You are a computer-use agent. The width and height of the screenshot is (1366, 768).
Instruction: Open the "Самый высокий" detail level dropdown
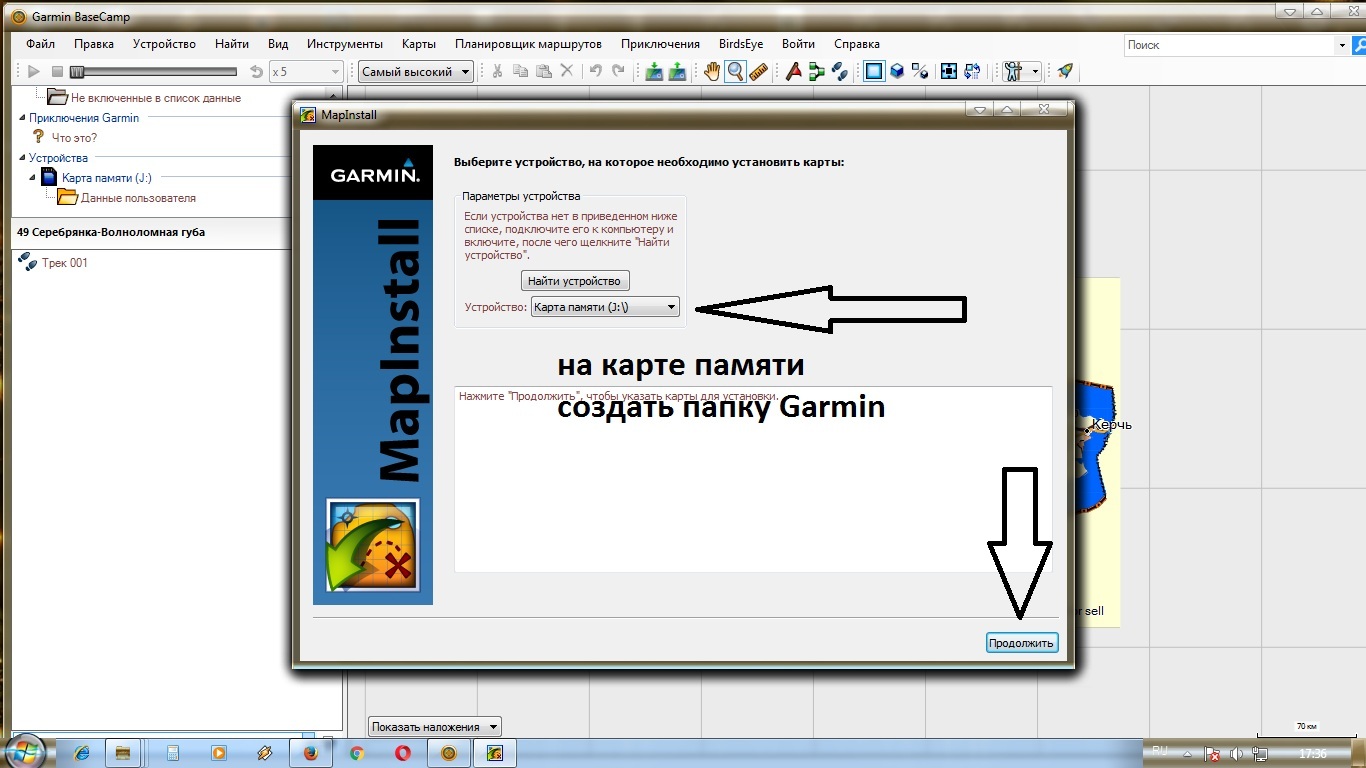tap(416, 72)
